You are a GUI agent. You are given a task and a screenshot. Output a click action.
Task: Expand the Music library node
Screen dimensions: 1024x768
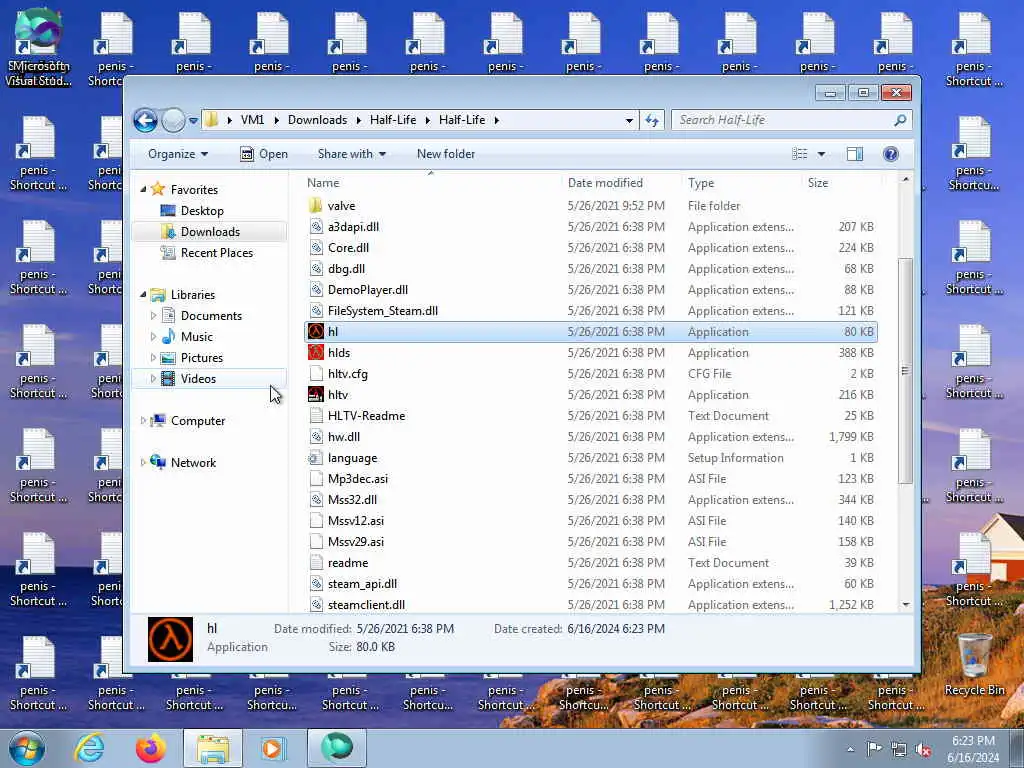coord(153,336)
